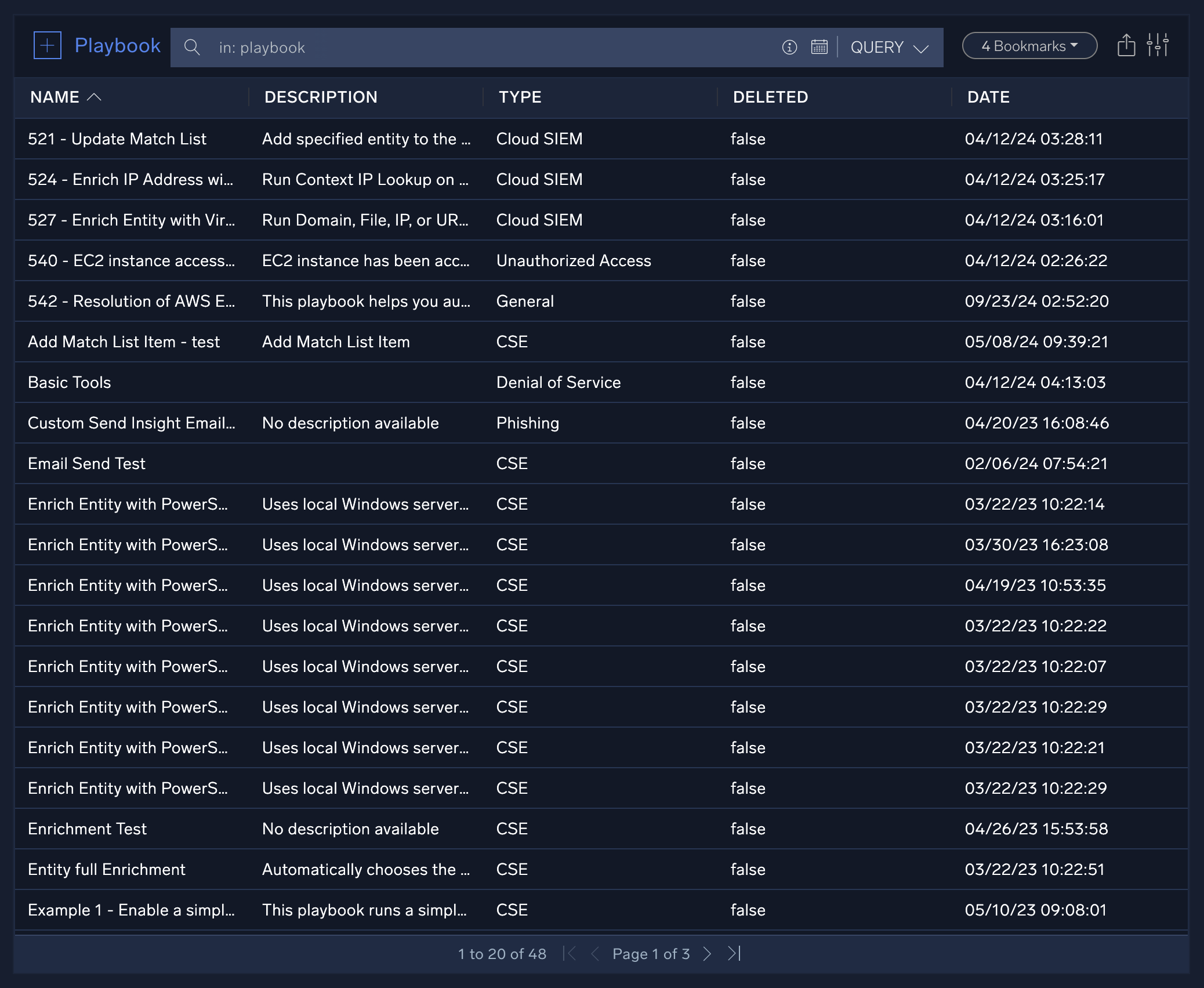
Task: Go to next page arrow
Action: 708,953
